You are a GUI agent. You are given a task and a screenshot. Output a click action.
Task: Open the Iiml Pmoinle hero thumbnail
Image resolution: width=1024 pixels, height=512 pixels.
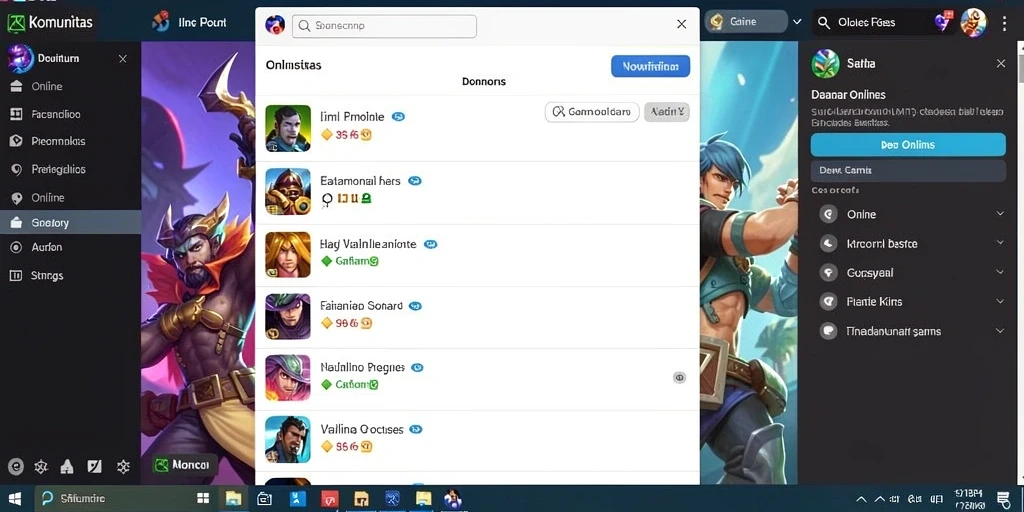(x=288, y=128)
